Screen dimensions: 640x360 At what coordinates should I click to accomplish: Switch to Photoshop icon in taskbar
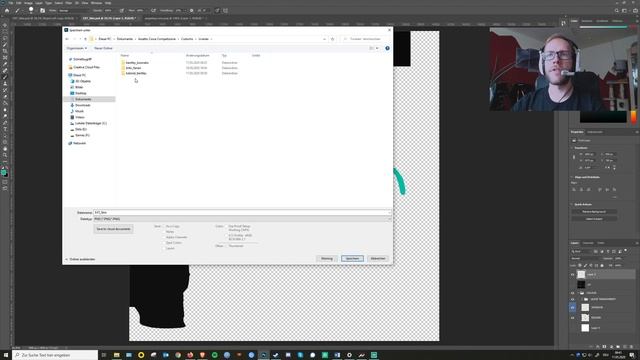tap(264, 355)
